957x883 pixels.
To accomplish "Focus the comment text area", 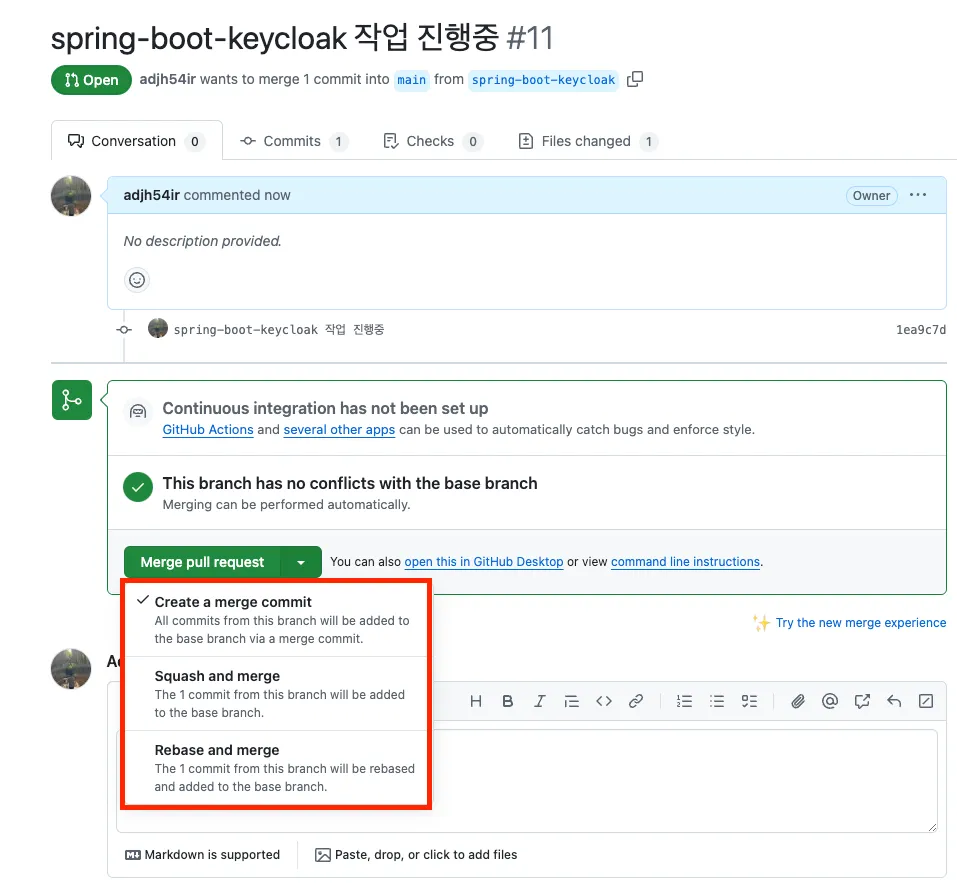I will (x=527, y=782).
